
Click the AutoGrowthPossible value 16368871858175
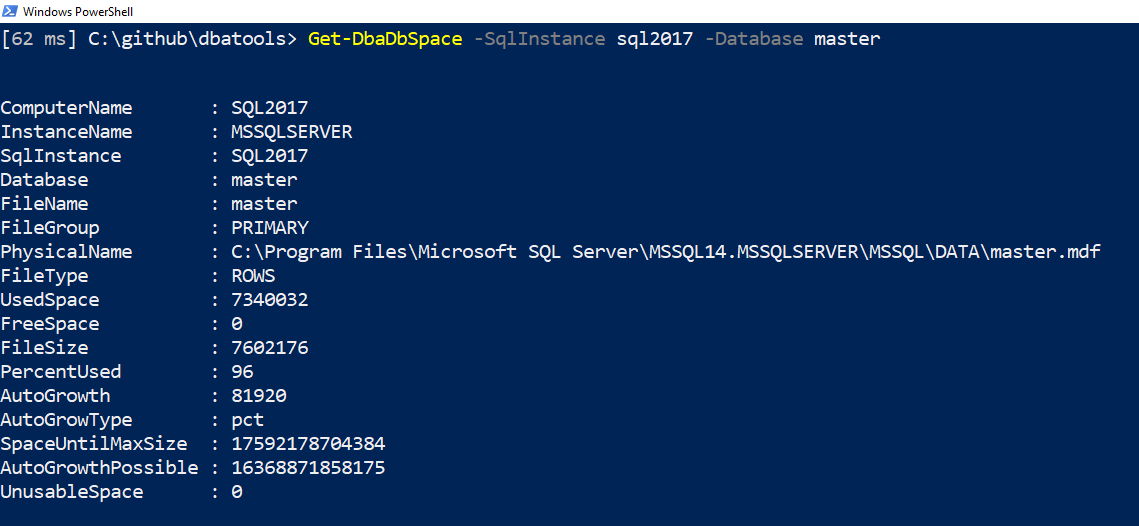(x=308, y=468)
